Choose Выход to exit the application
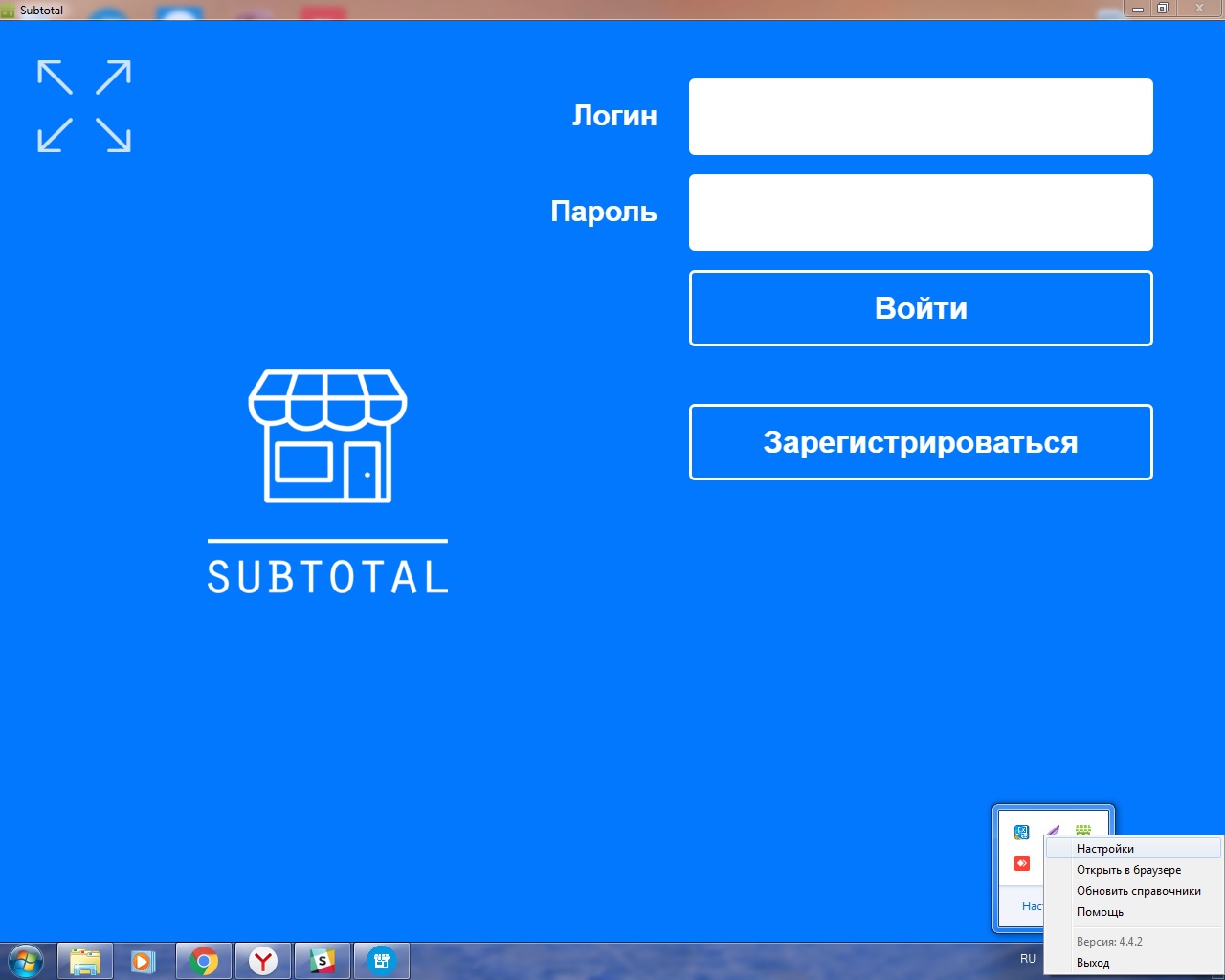This screenshot has width=1225, height=980. coord(1093,963)
